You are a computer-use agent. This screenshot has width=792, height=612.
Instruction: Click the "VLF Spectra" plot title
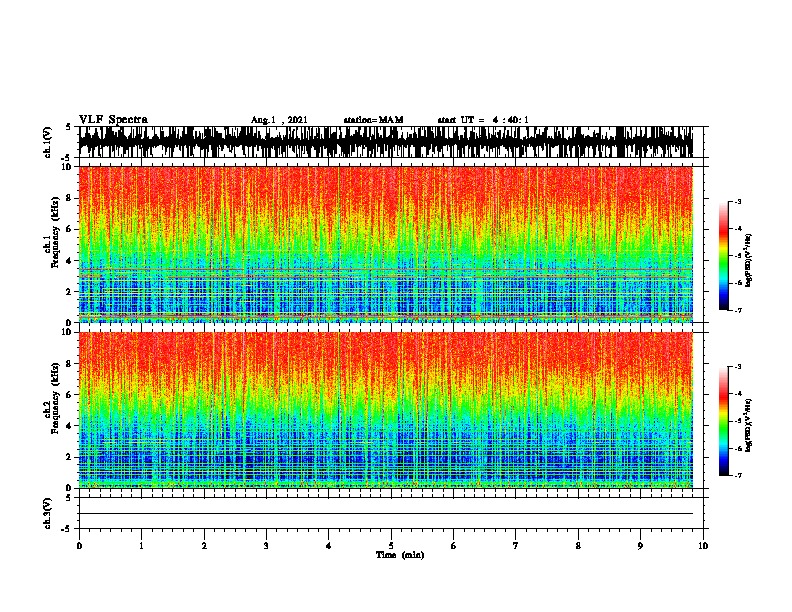pyautogui.click(x=113, y=120)
